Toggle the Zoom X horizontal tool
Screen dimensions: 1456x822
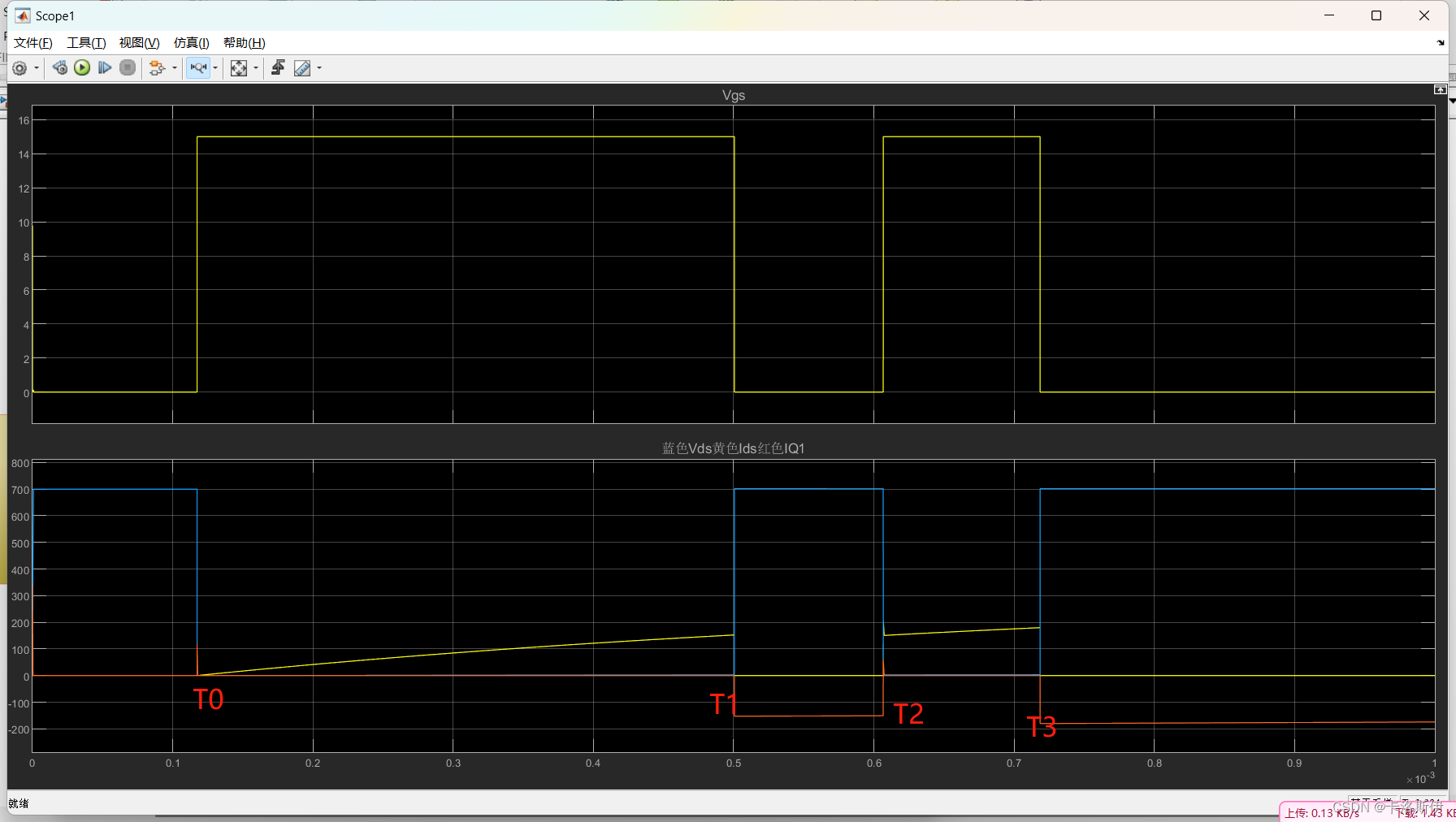(199, 68)
